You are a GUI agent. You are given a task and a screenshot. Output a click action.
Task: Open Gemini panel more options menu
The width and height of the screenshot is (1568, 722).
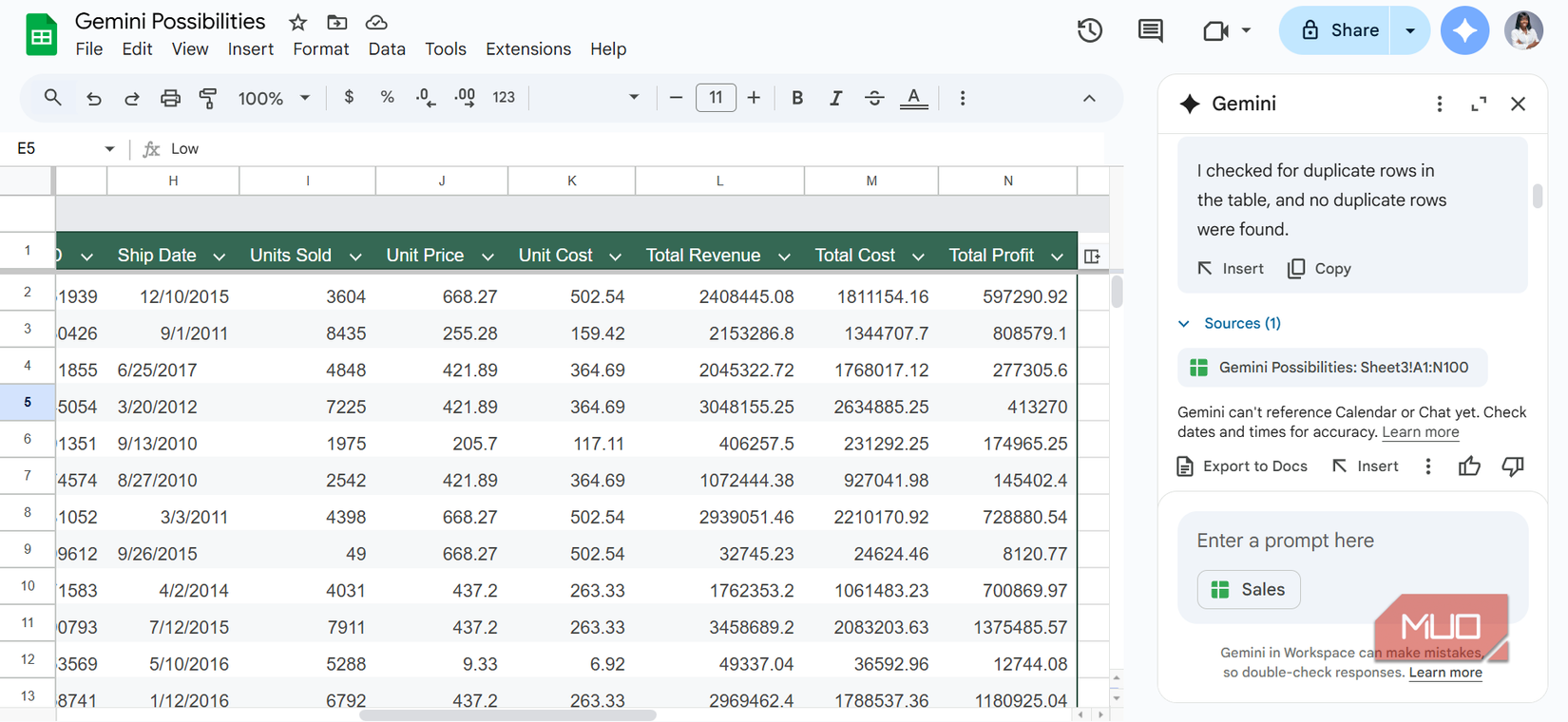1439,104
